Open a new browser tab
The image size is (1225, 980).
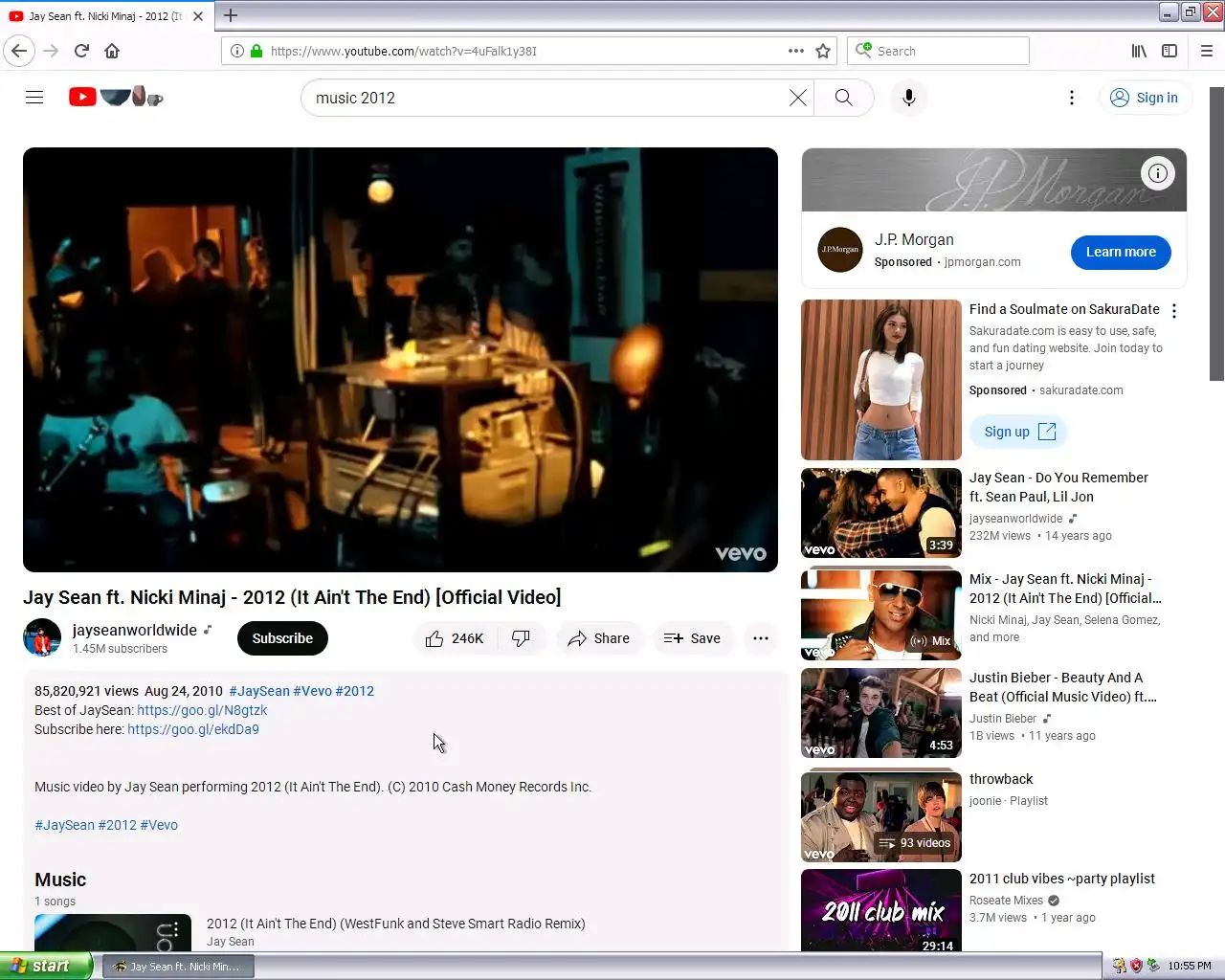pos(231,15)
